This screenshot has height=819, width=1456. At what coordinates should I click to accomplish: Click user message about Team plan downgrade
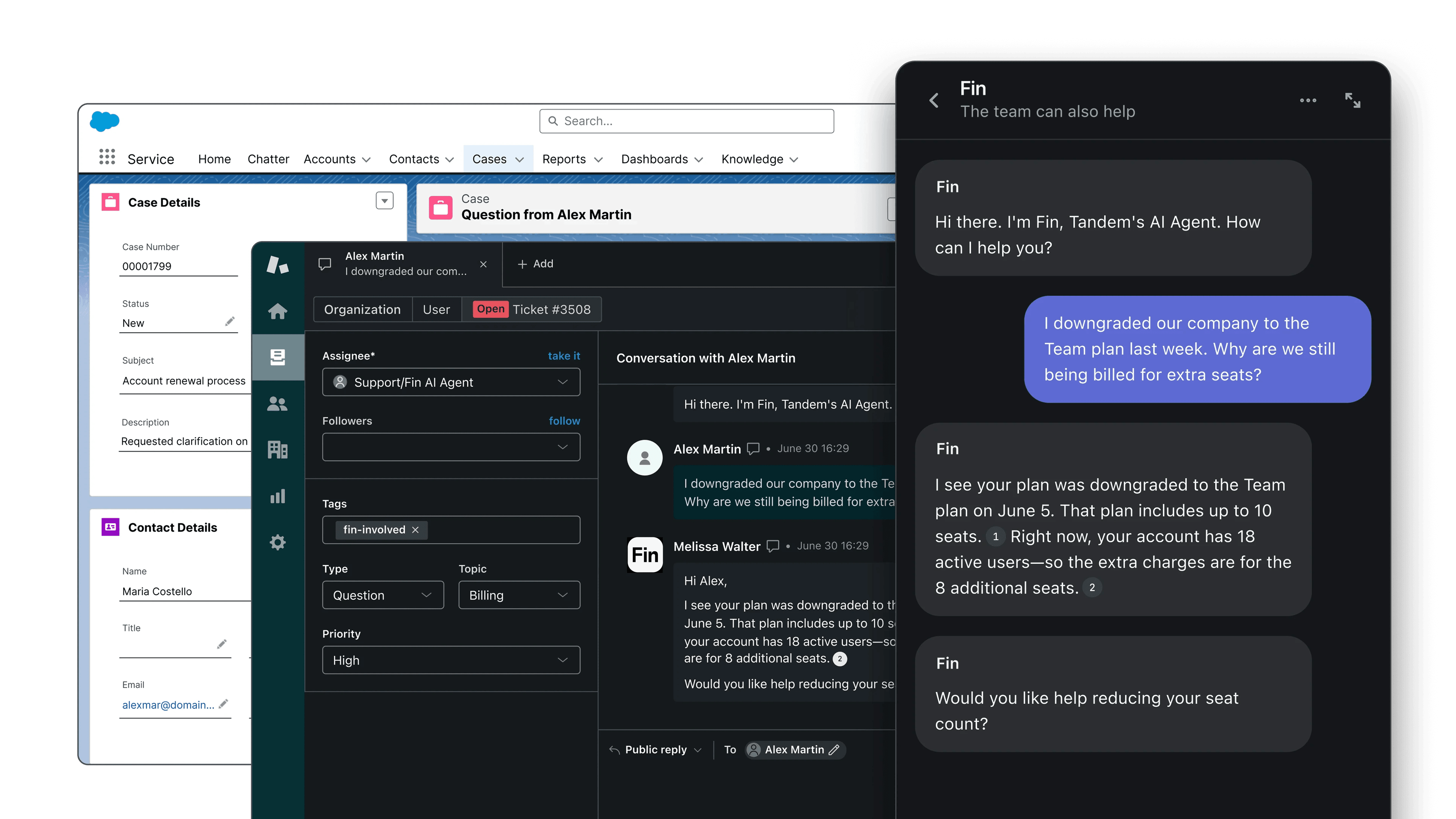pyautogui.click(x=1197, y=349)
